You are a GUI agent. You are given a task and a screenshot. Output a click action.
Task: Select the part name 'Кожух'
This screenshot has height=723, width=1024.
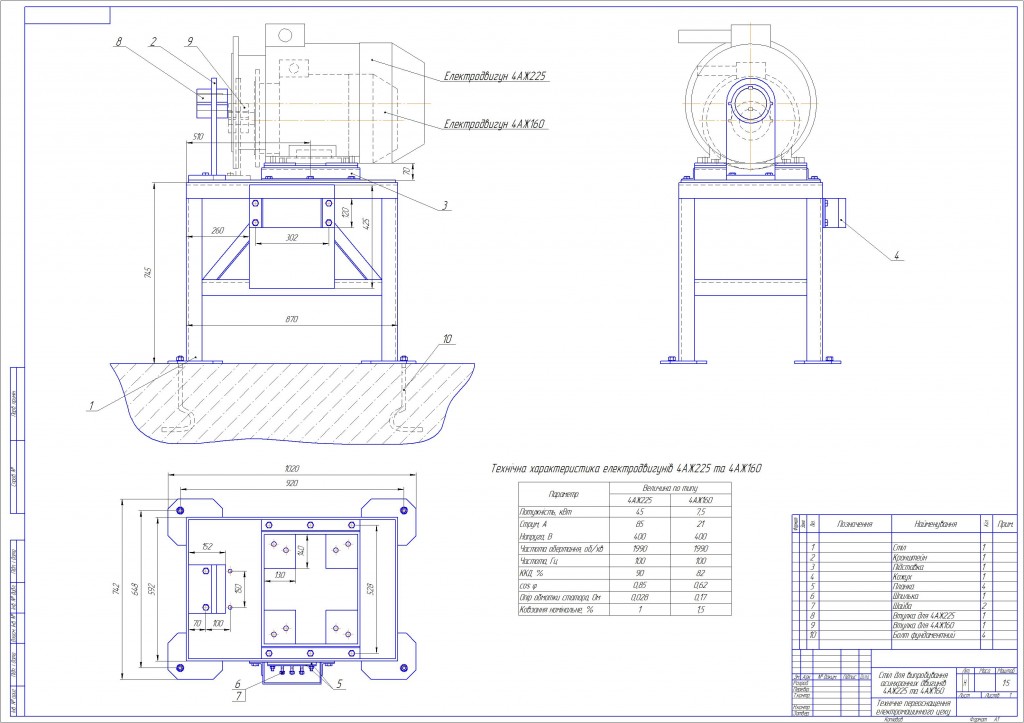[902, 577]
